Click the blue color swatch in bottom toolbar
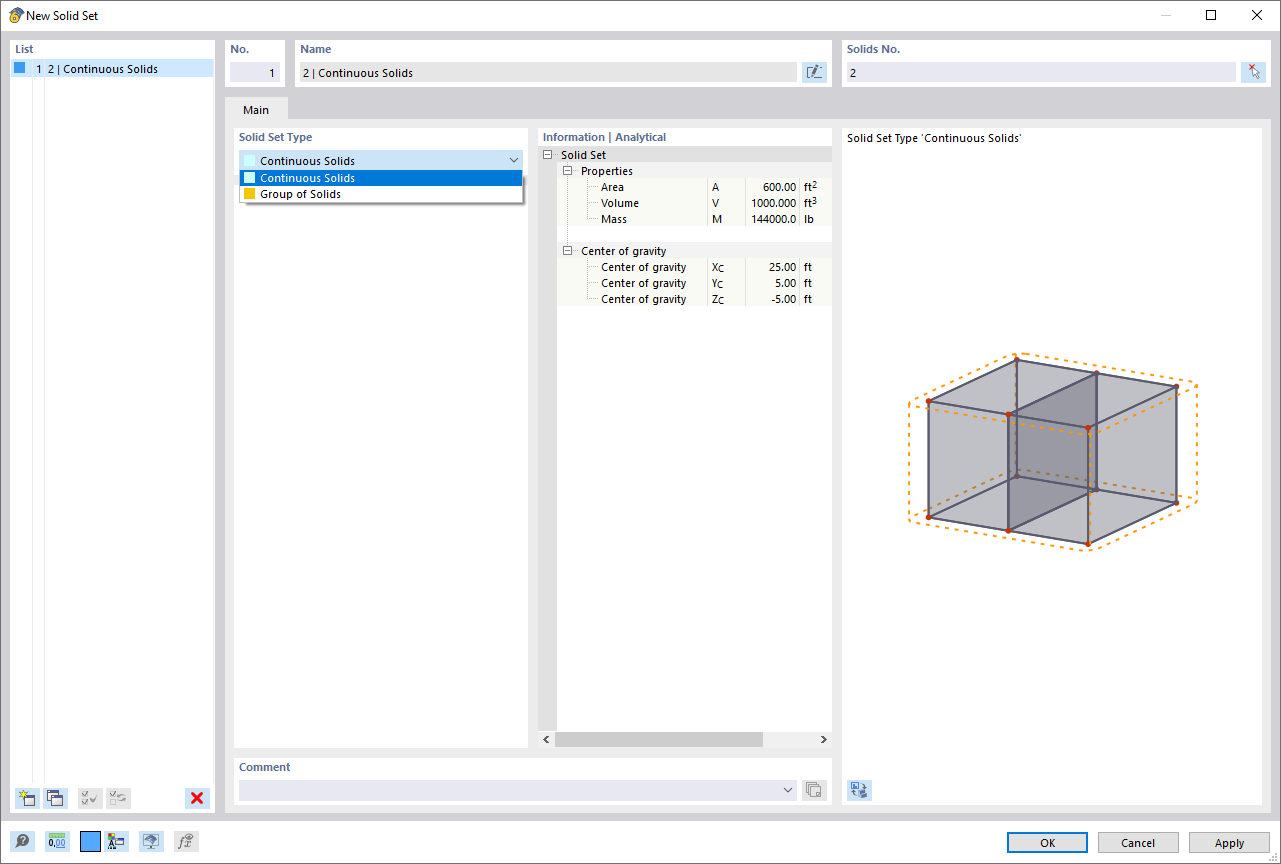This screenshot has width=1281, height=864. (x=89, y=841)
